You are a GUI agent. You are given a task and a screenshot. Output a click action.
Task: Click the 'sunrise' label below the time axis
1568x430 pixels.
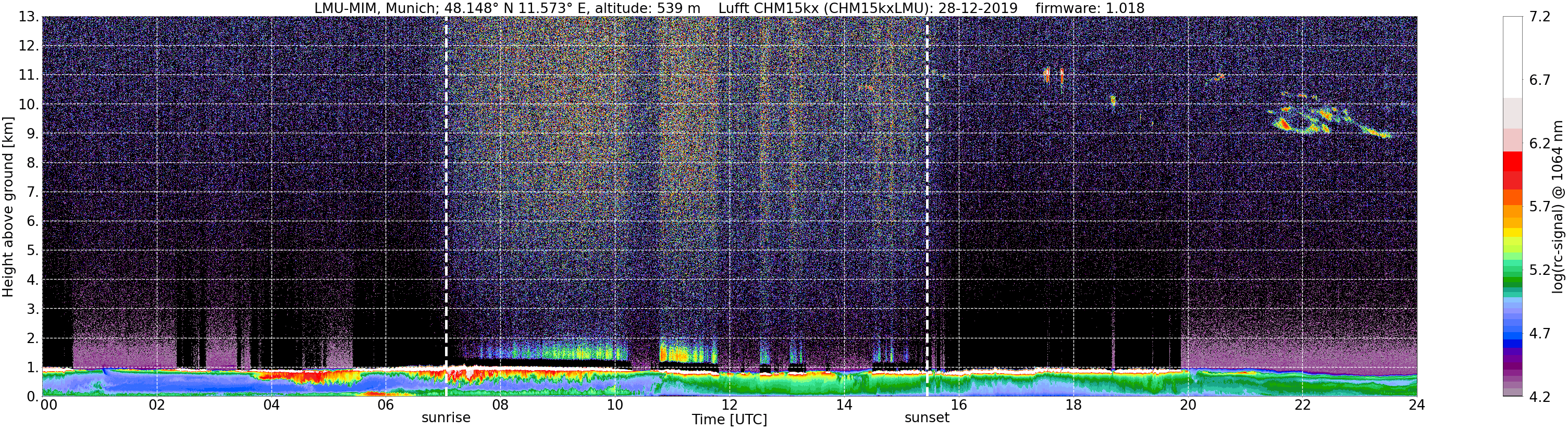coord(446,418)
